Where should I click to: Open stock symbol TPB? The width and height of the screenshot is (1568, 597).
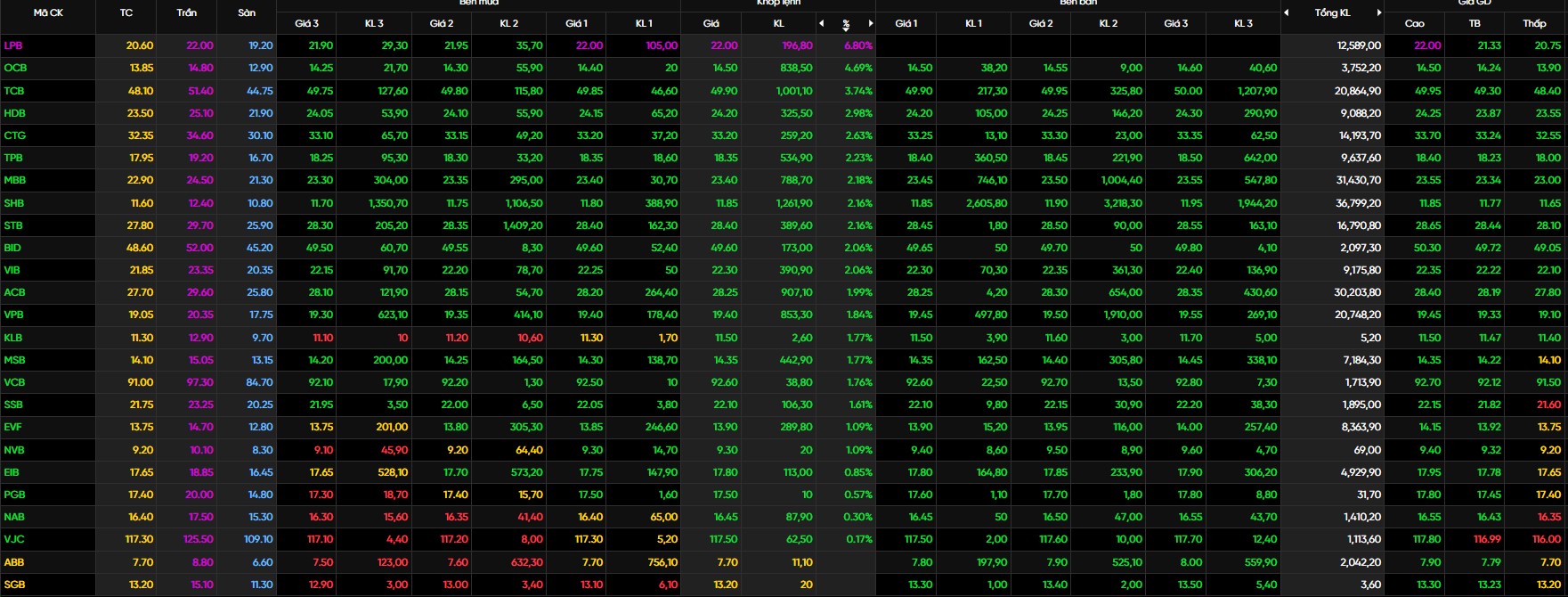(x=13, y=158)
